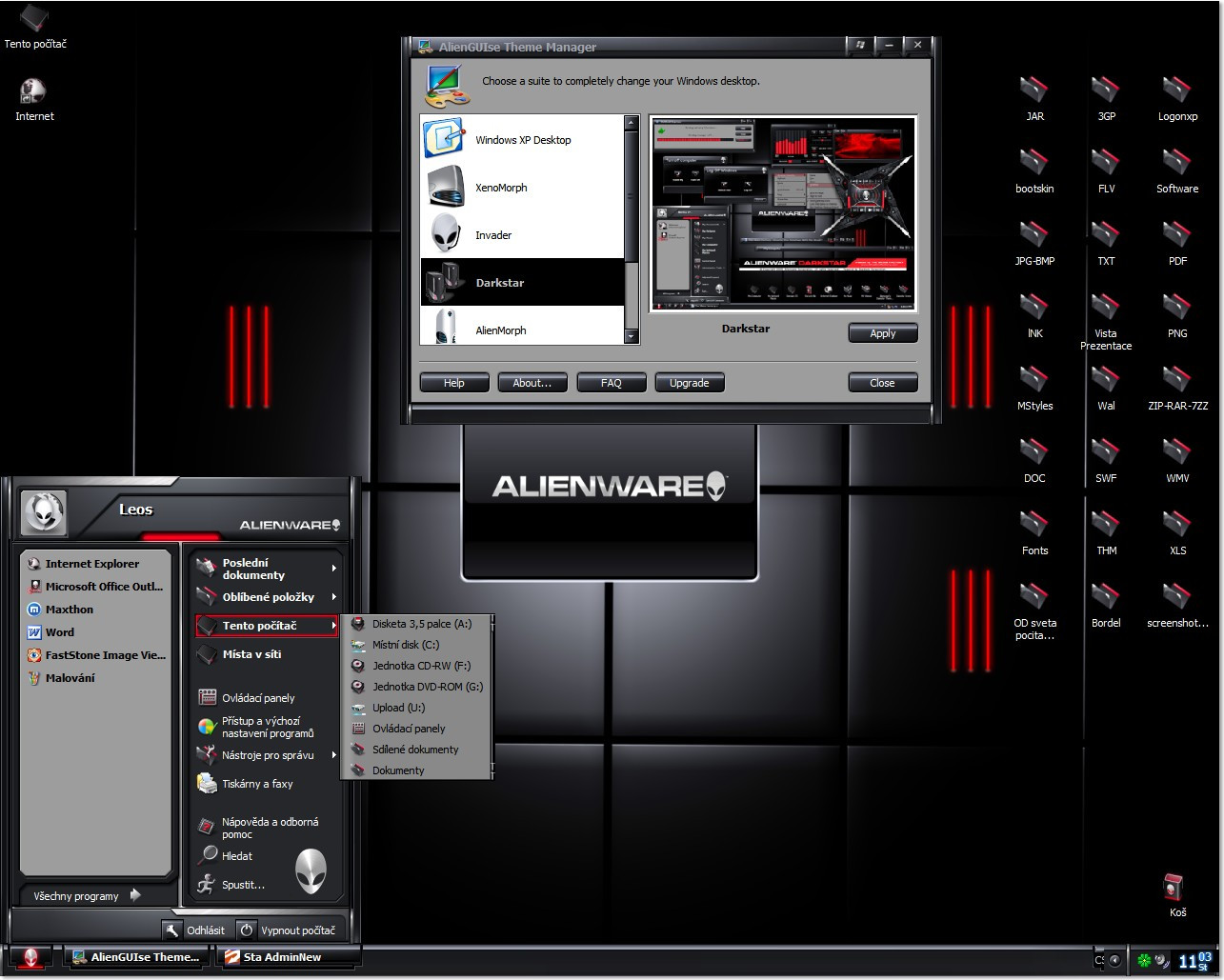Open the Bordel desktop folder
Image resolution: width=1224 pixels, height=980 pixels.
(x=1106, y=606)
